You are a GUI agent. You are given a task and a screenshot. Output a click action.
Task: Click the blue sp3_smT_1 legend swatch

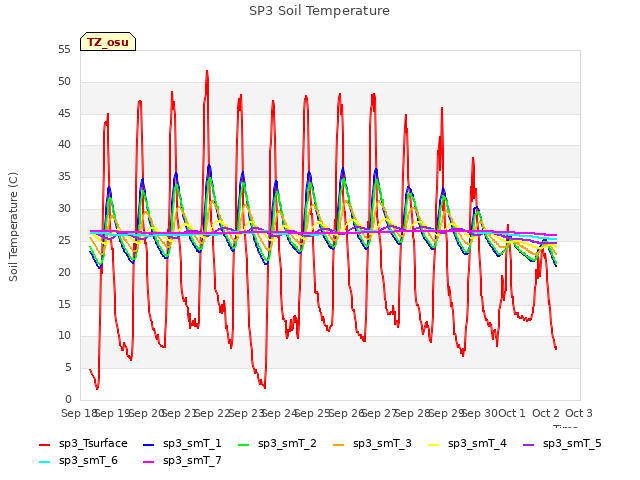coord(149,444)
